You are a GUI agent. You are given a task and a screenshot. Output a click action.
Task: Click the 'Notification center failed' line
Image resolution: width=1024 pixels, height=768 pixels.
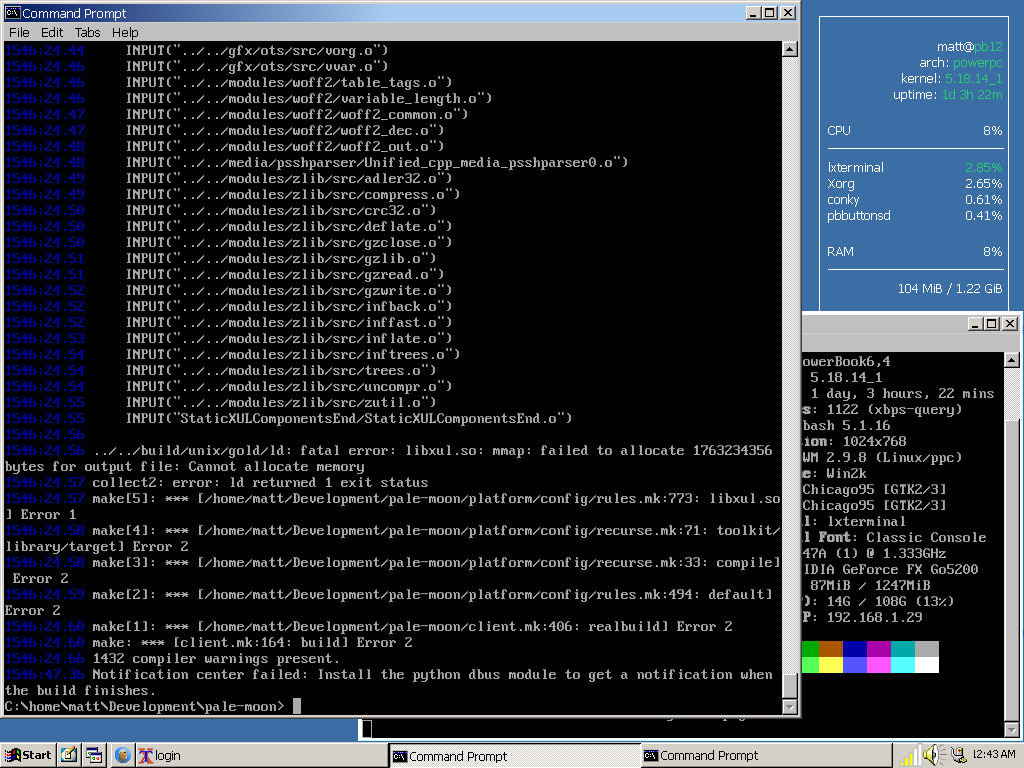pos(389,682)
